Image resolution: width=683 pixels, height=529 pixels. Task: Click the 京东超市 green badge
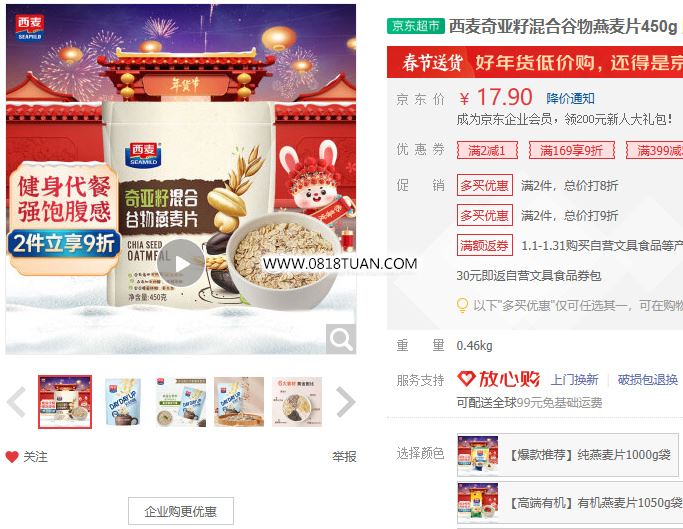click(x=416, y=26)
